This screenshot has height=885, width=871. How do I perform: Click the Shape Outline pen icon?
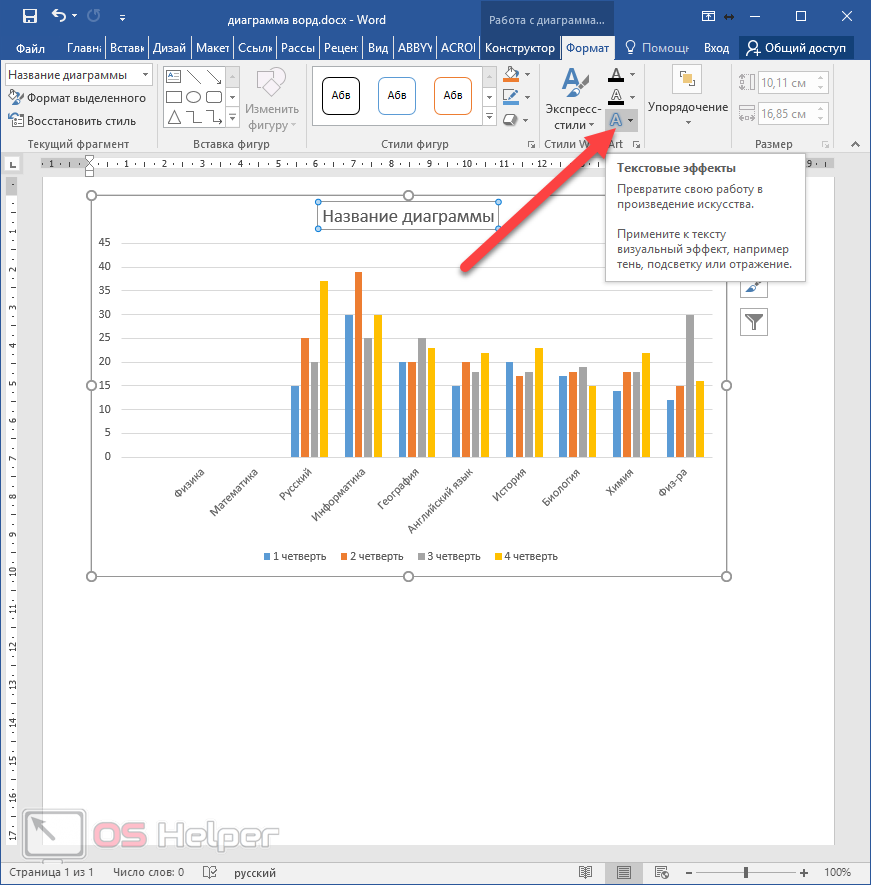coord(511,97)
